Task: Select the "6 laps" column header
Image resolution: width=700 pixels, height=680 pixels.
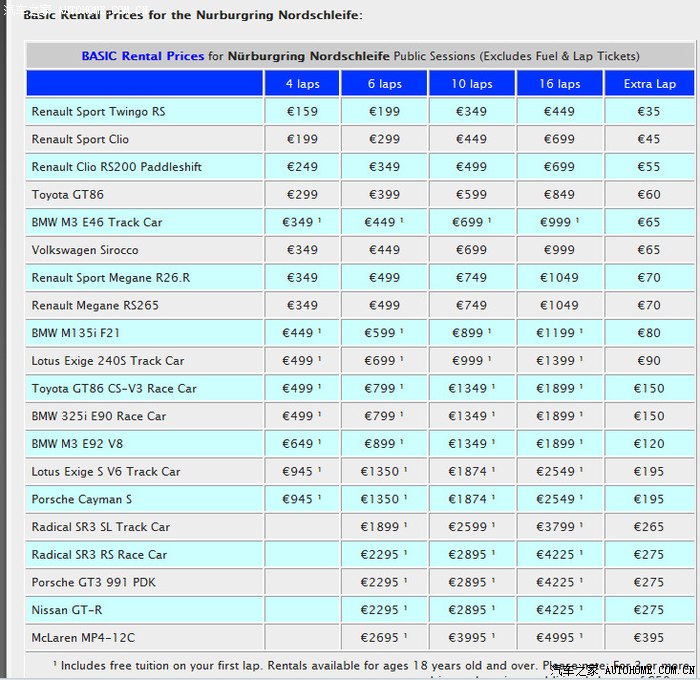Action: tap(384, 84)
